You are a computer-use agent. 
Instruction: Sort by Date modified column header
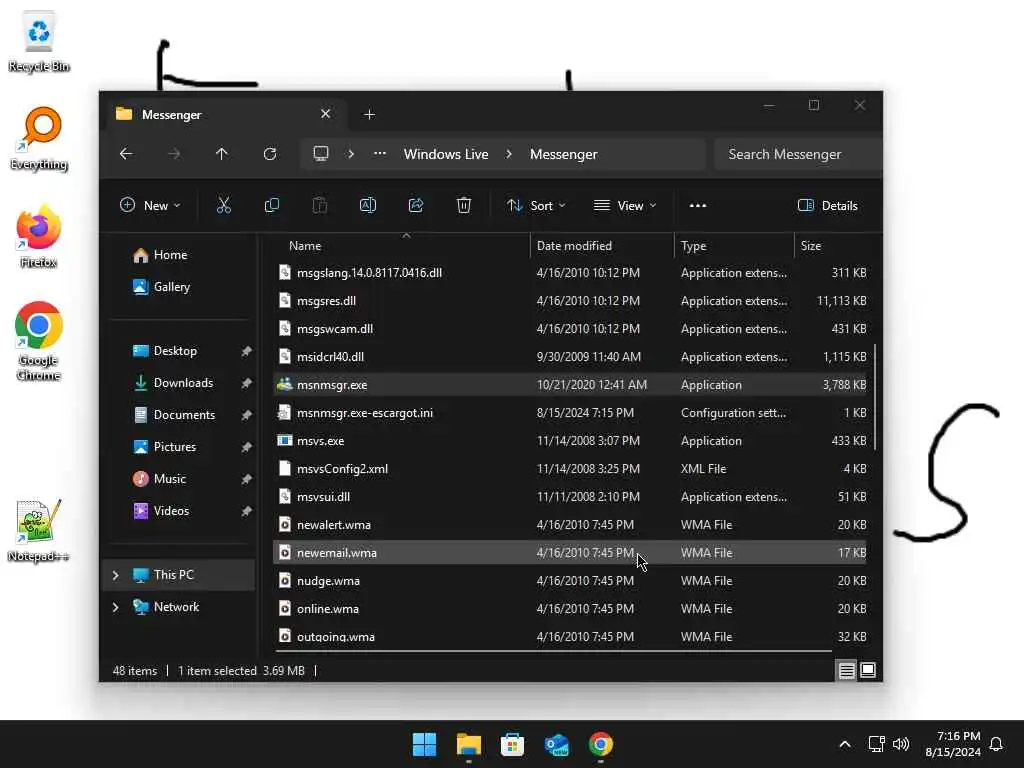tap(601, 246)
